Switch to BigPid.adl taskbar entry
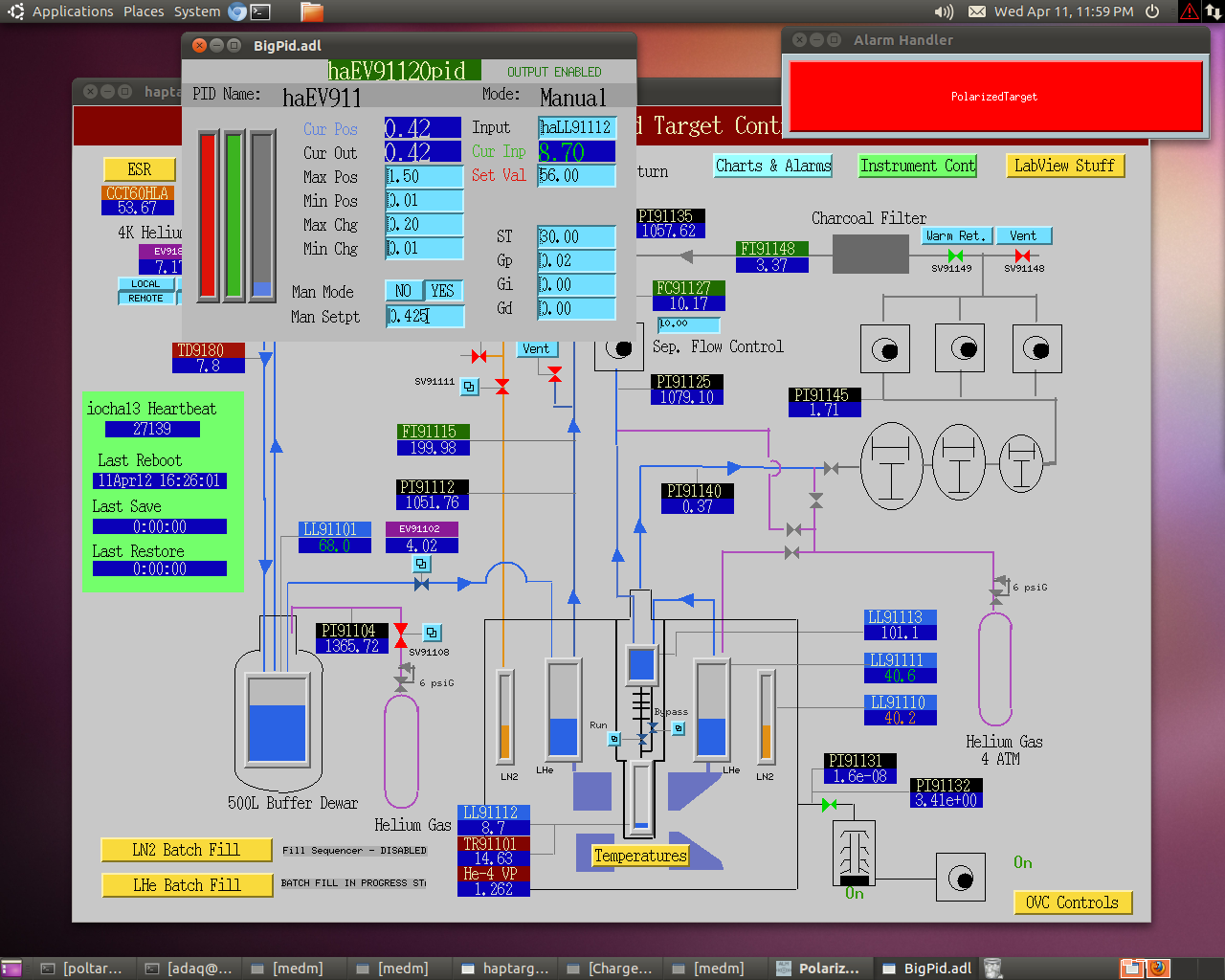 tap(927, 969)
